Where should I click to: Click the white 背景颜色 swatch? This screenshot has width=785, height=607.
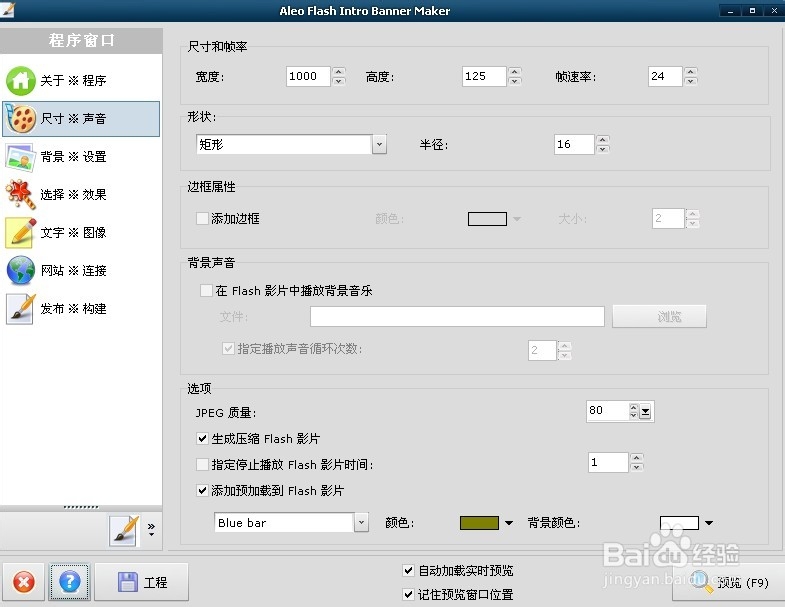[x=679, y=523]
